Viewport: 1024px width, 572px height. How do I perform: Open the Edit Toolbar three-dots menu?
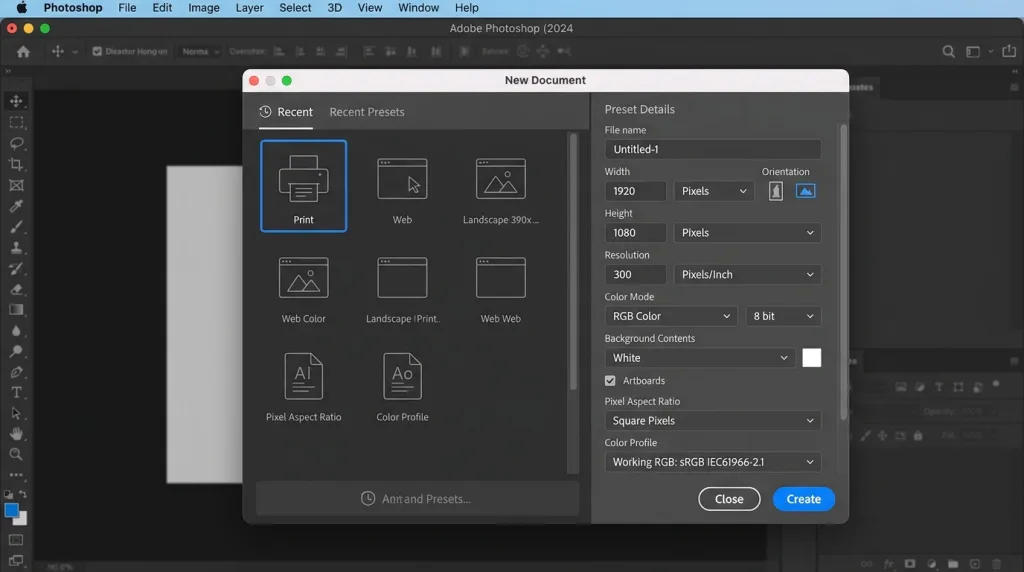coord(16,475)
